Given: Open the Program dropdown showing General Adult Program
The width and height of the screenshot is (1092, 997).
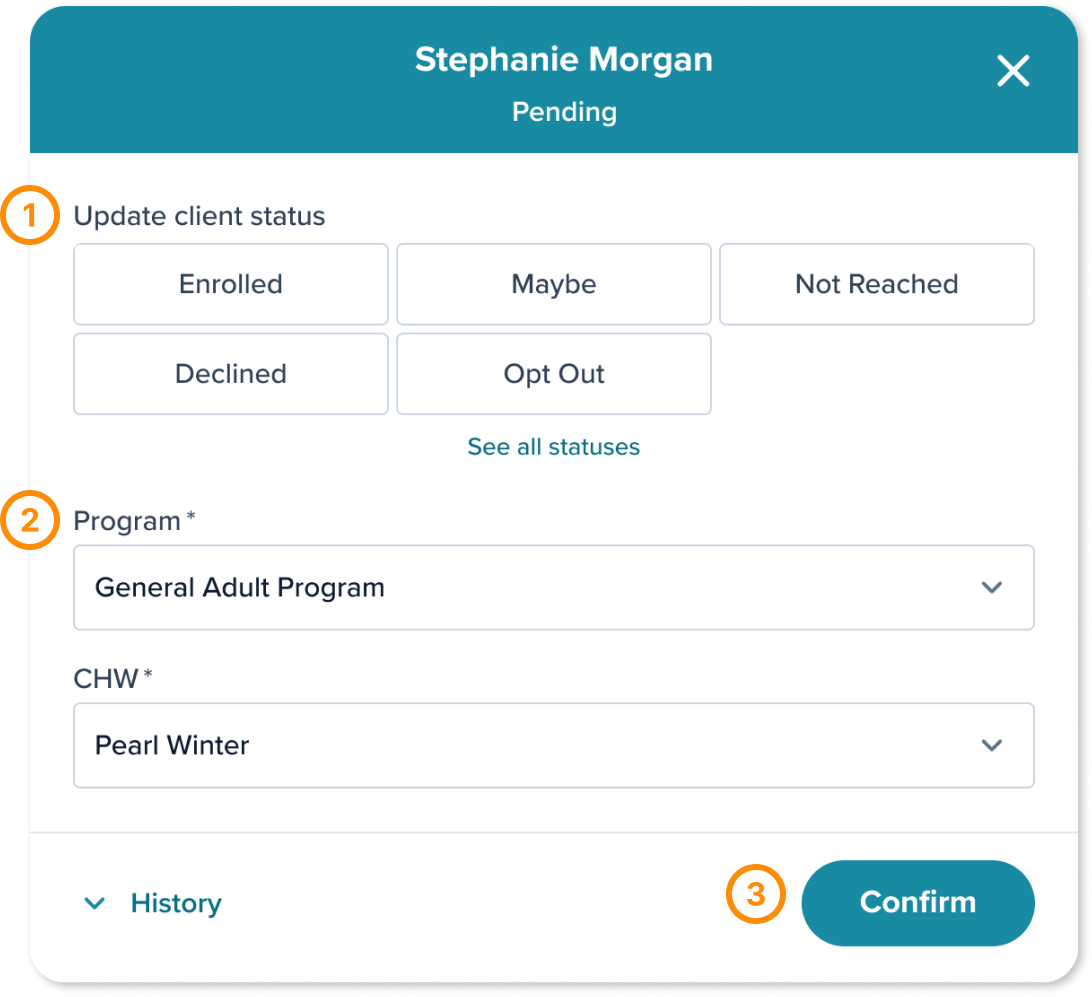Looking at the screenshot, I should (x=553, y=588).
